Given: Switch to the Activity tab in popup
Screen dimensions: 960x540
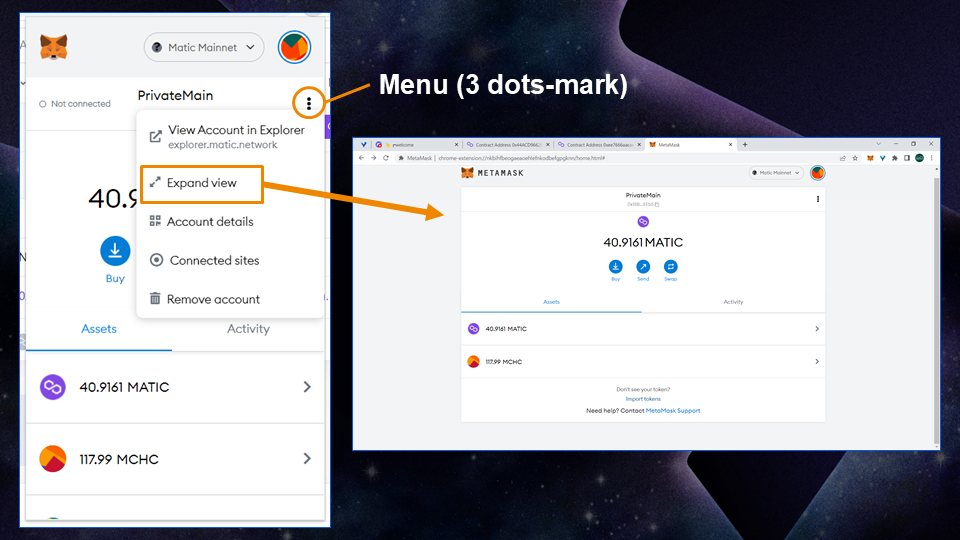Looking at the screenshot, I should click(x=248, y=329).
